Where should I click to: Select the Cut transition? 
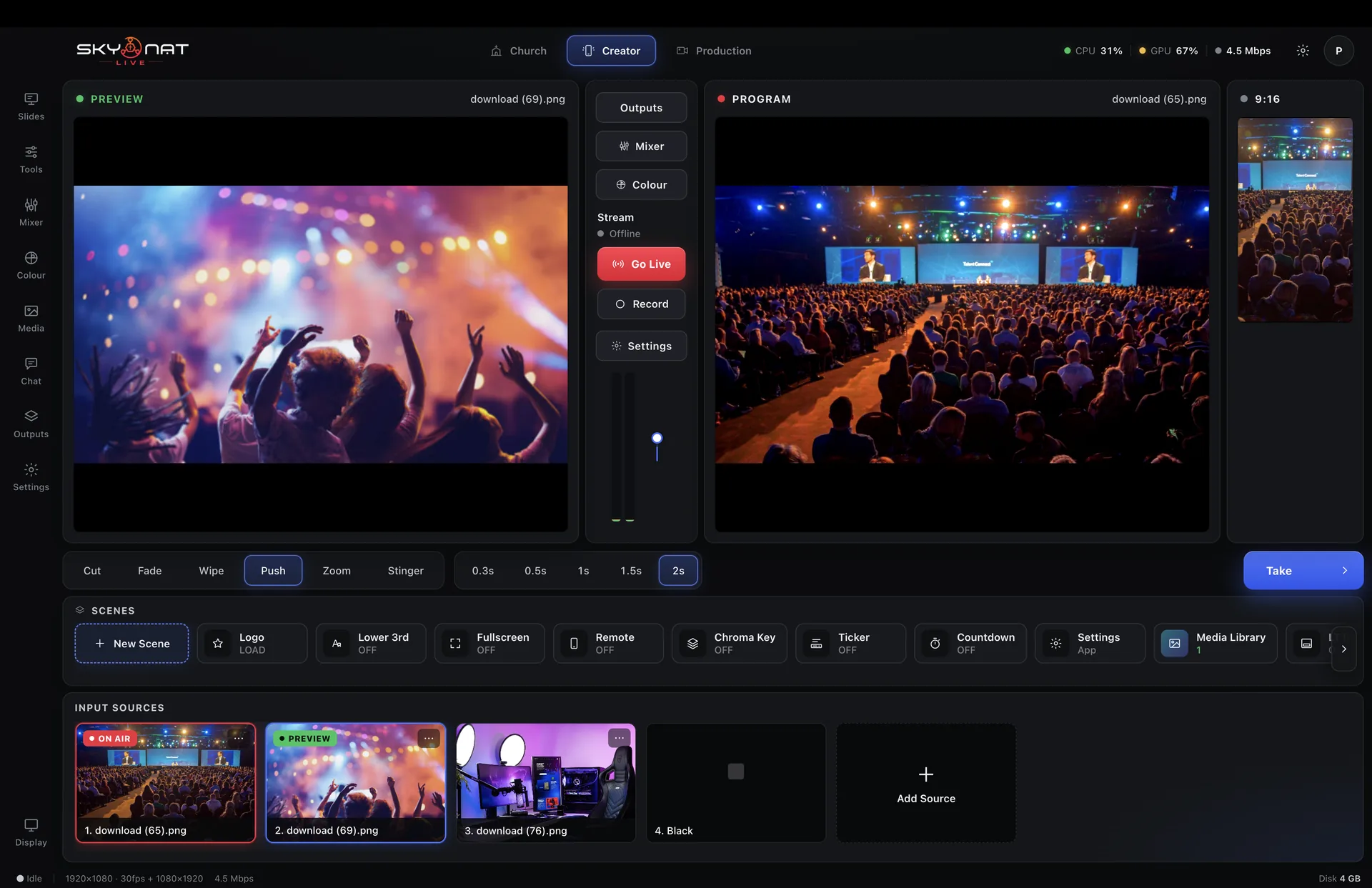click(92, 571)
